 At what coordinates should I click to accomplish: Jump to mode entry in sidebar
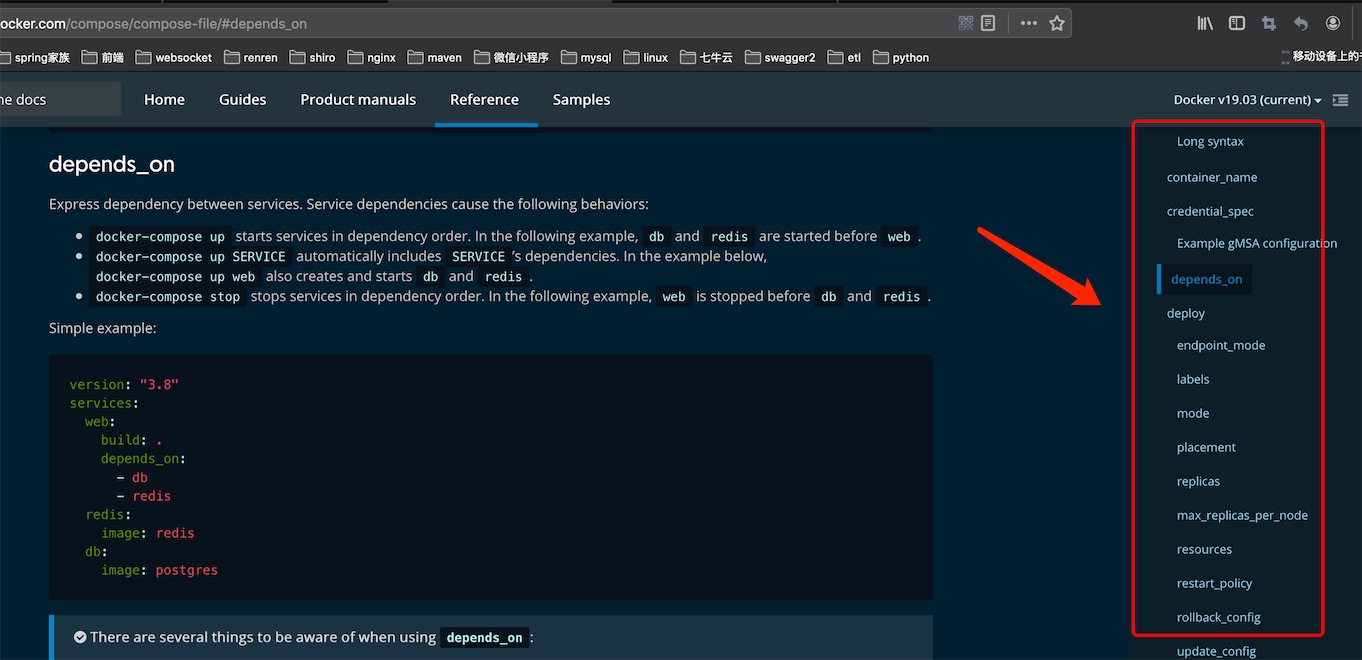point(1193,414)
